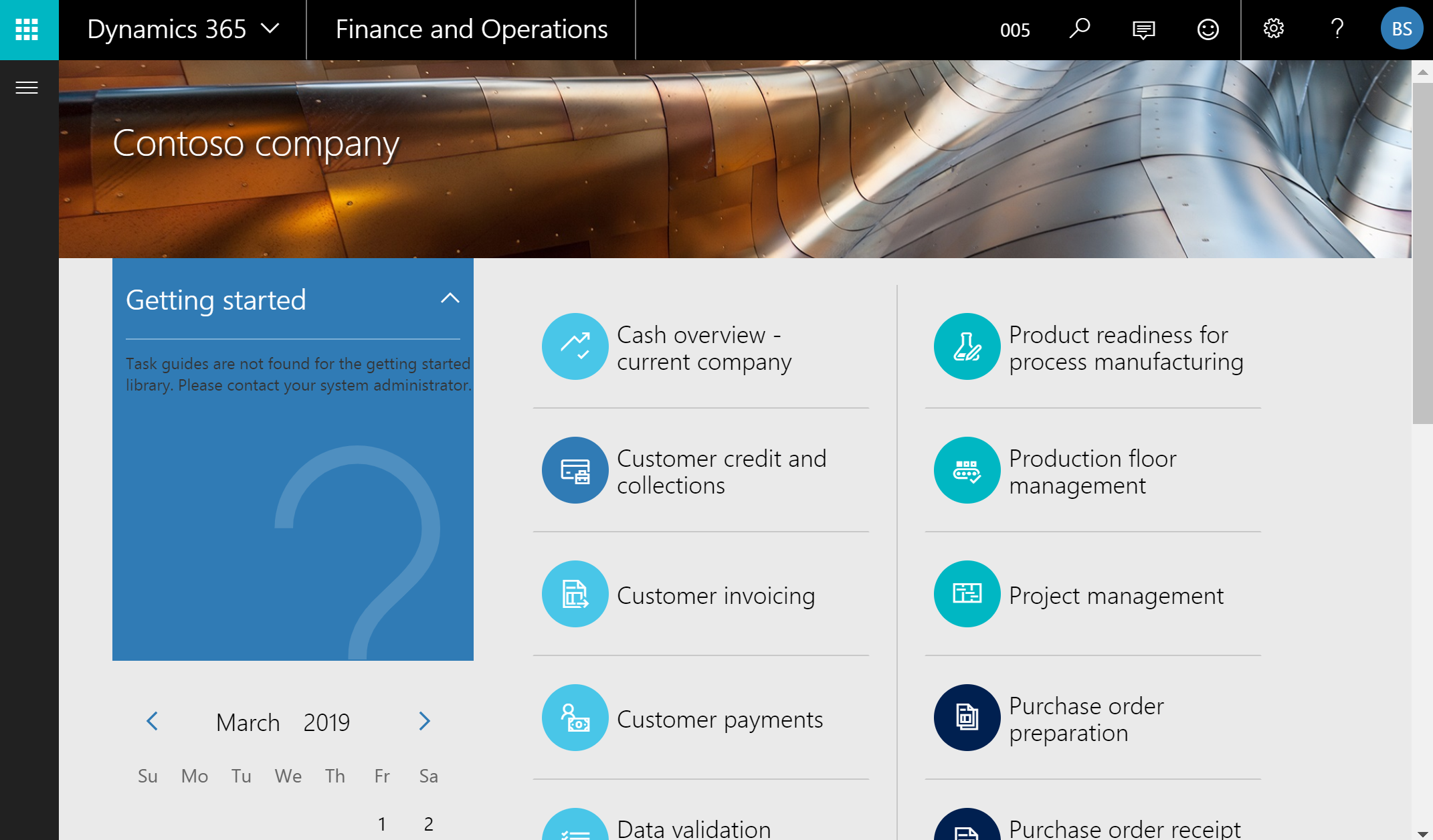This screenshot has height=840, width=1433.
Task: Open Customer invoicing tile label
Action: [x=716, y=595]
